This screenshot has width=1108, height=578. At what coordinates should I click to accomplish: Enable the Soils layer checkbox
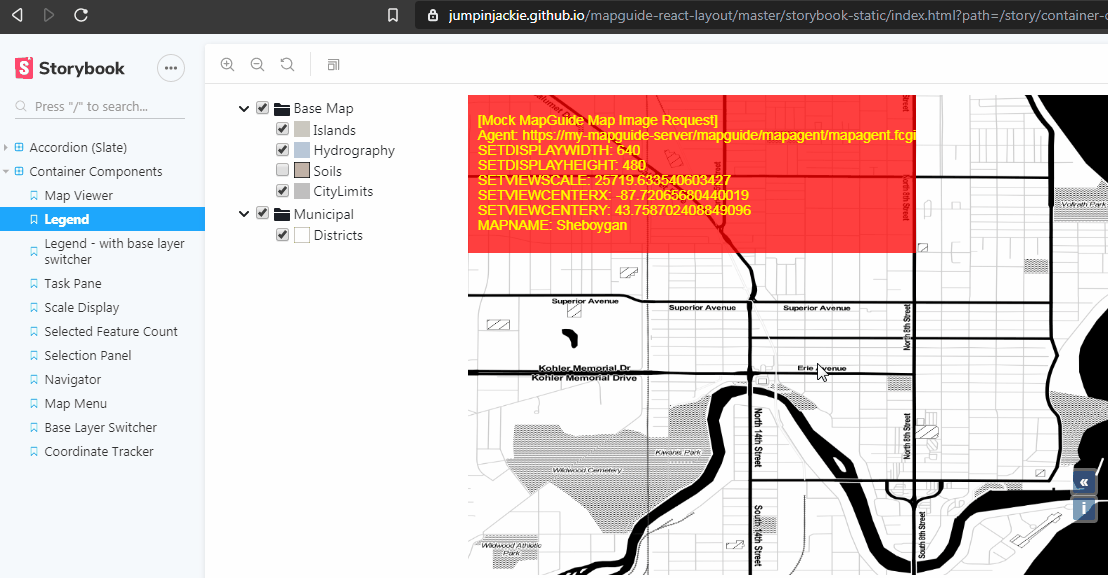tap(282, 170)
